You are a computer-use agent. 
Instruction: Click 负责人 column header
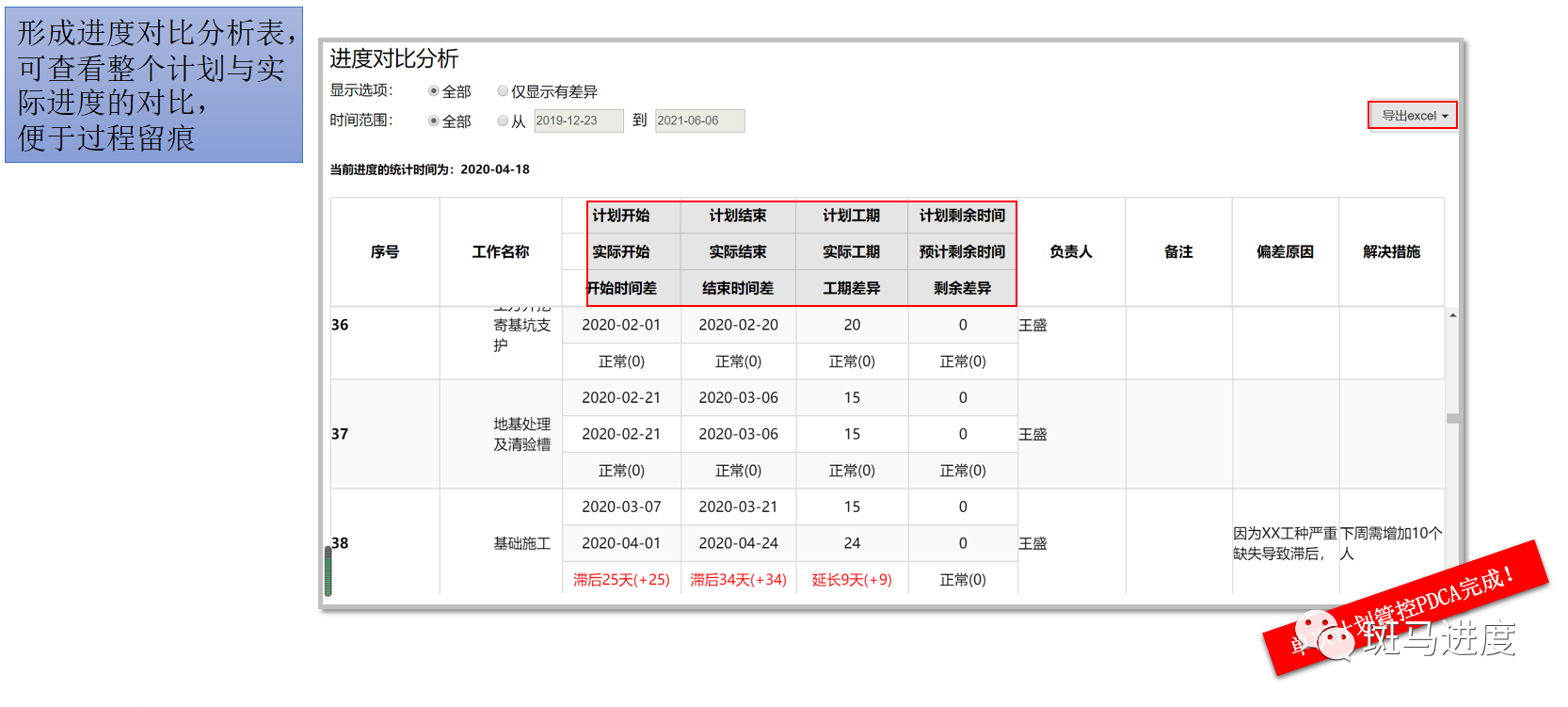pyautogui.click(x=1071, y=251)
